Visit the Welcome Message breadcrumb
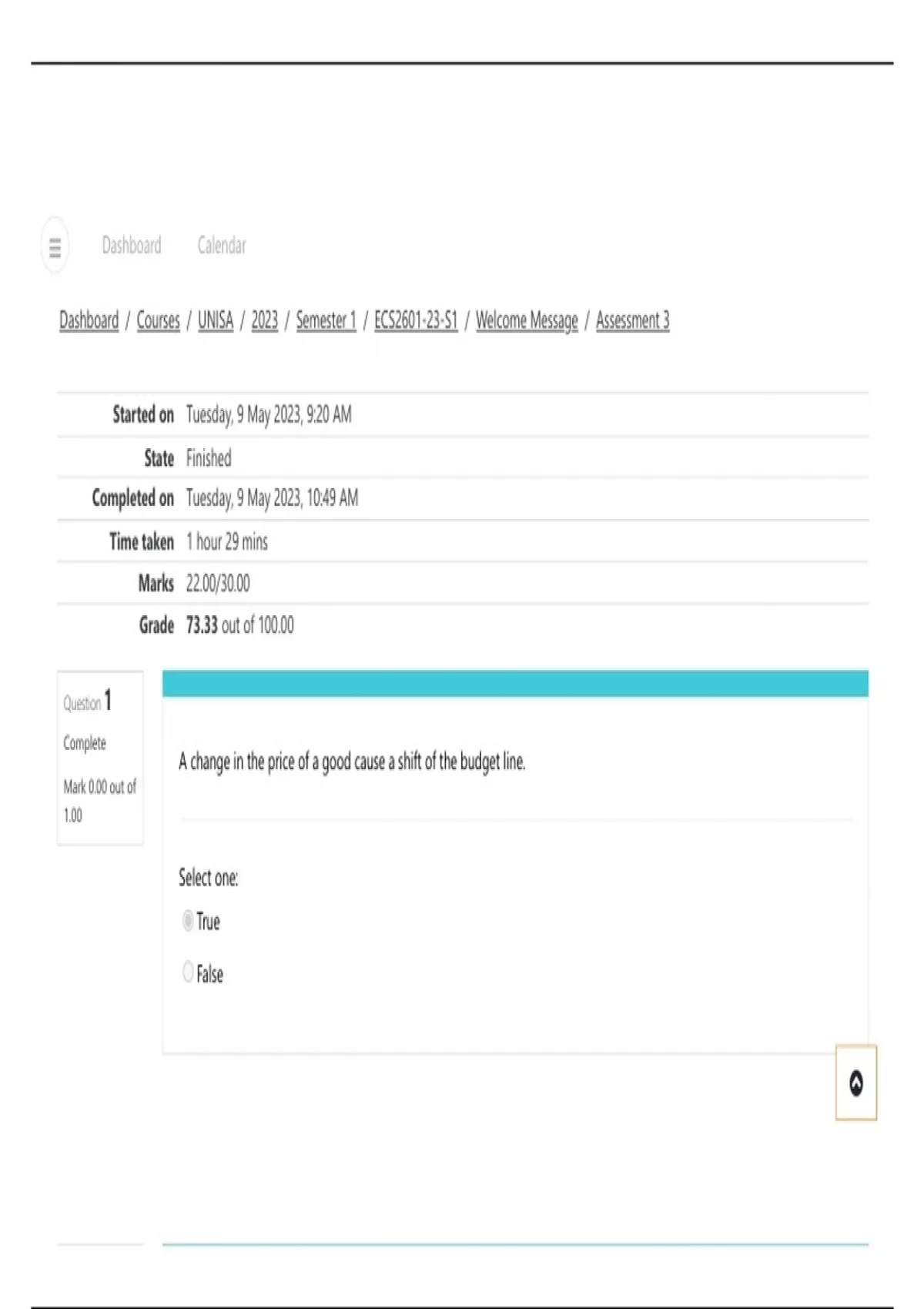 [527, 320]
